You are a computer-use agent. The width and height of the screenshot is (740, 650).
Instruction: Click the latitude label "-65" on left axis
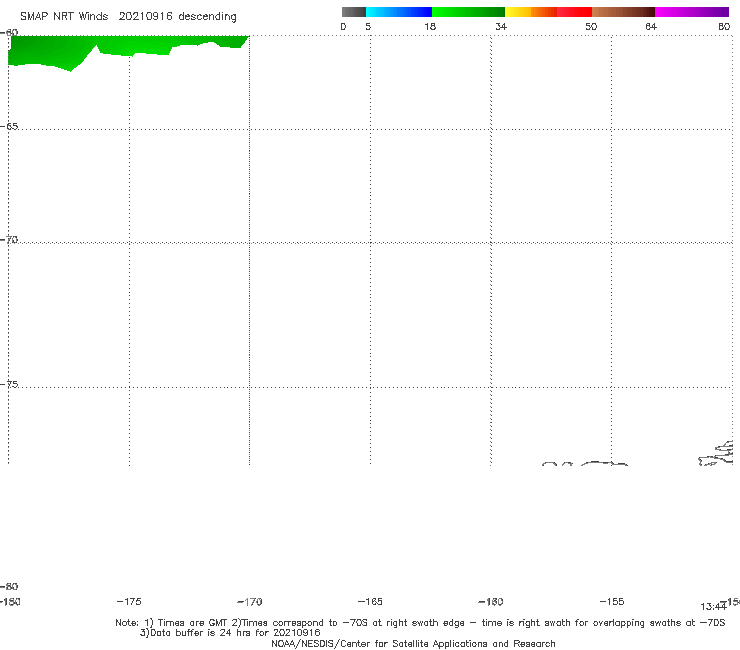(9, 127)
